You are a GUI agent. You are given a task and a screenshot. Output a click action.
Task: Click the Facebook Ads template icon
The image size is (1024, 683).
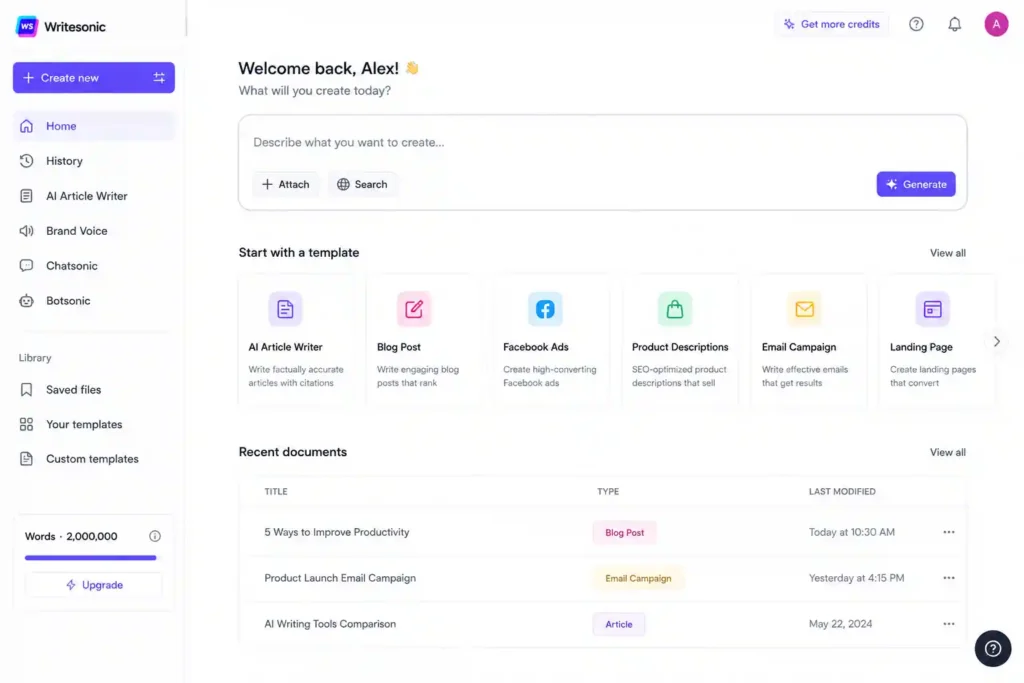545,309
